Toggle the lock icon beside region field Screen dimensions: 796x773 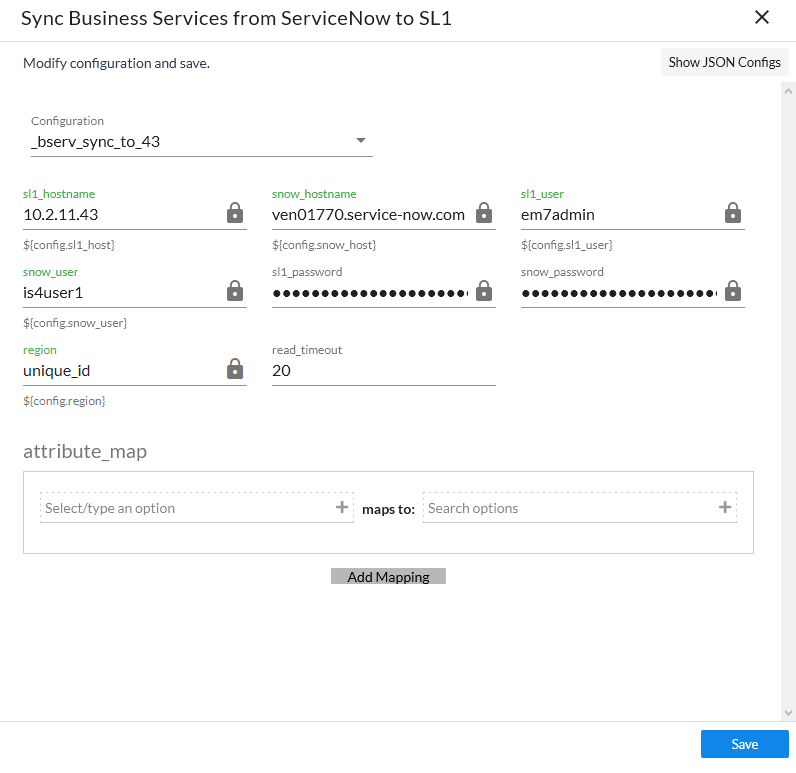[234, 369]
